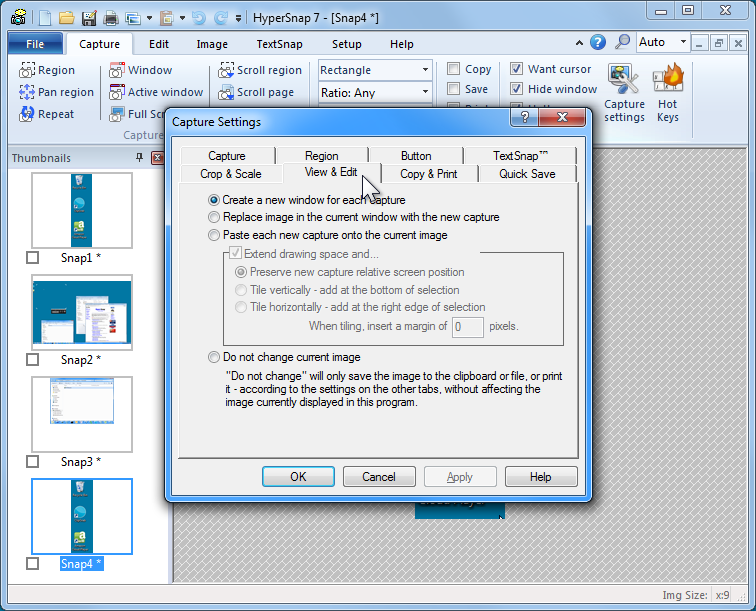Image resolution: width=756 pixels, height=611 pixels.
Task: Click the Save icon in quick access toolbar
Action: click(88, 18)
